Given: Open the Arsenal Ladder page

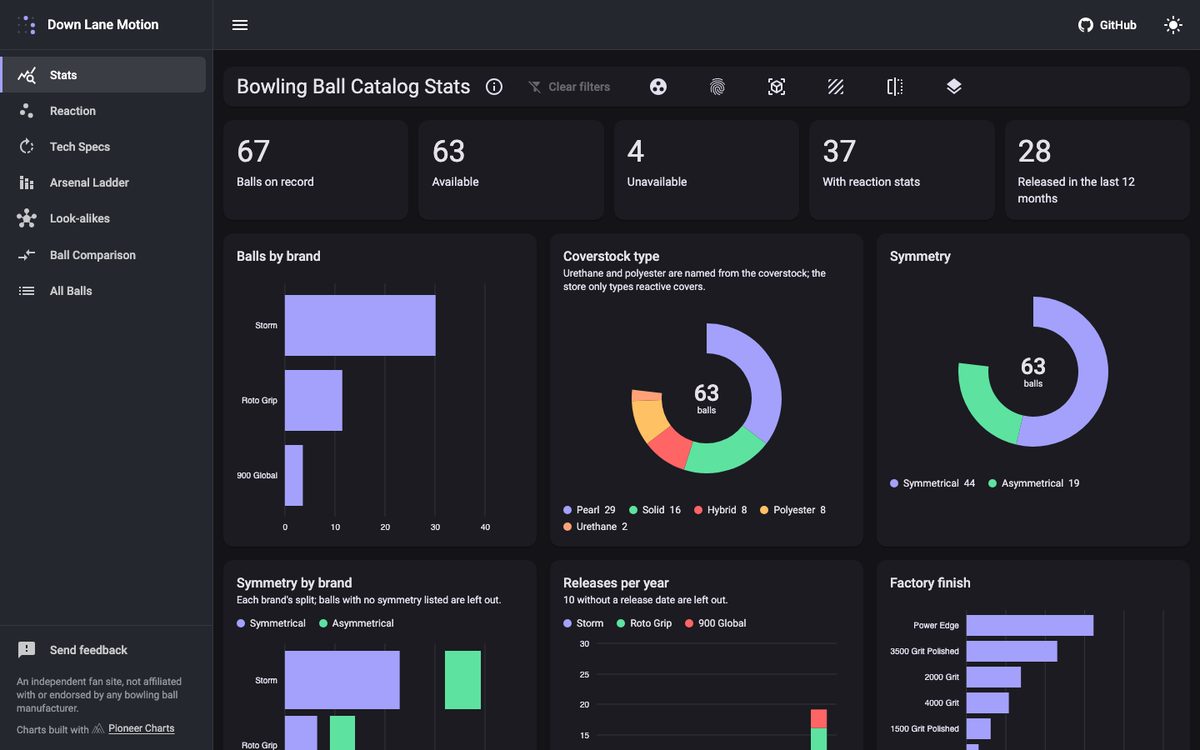Looking at the screenshot, I should click(x=104, y=183).
